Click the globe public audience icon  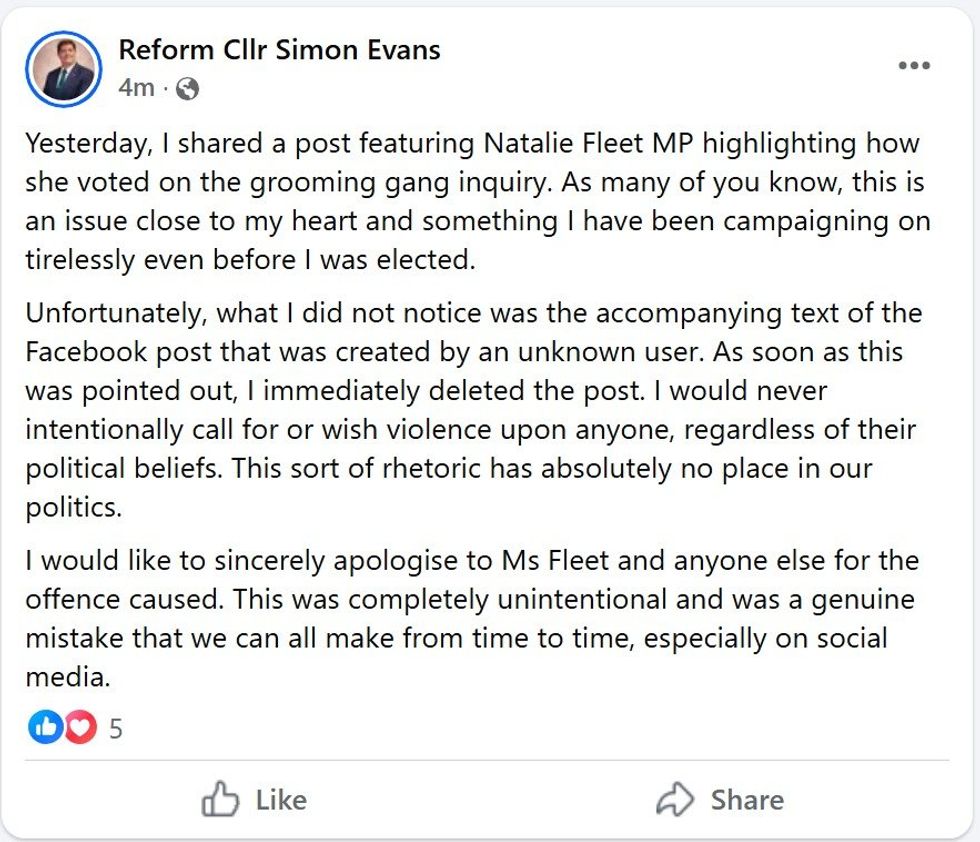point(187,89)
